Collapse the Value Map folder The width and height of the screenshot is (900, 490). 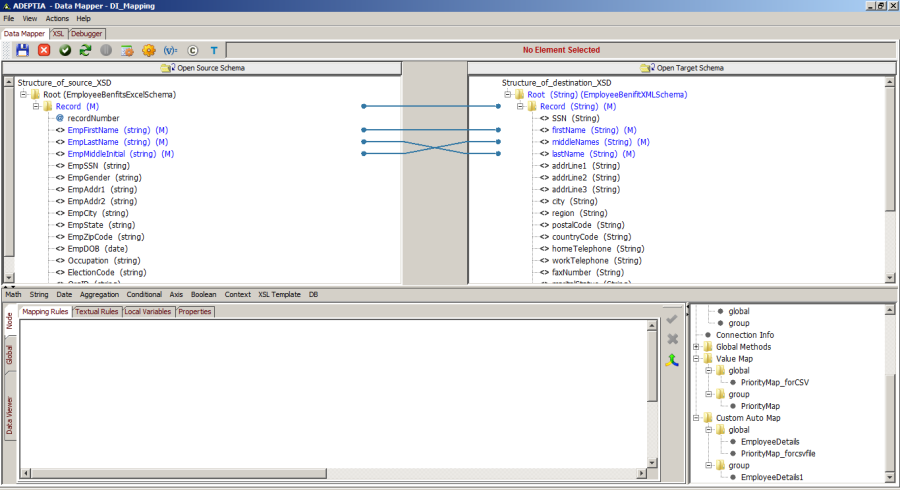pos(695,359)
